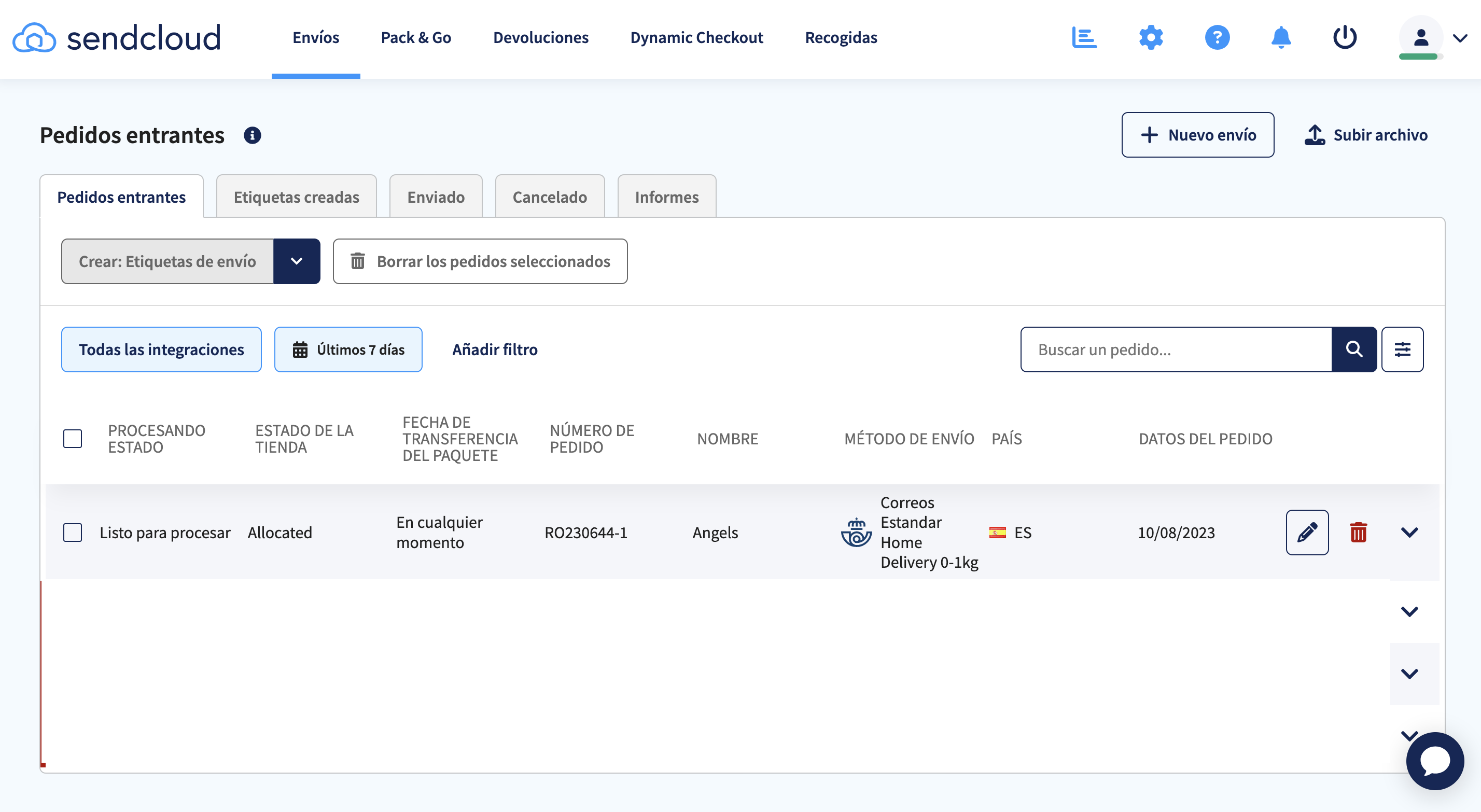Click NÚMERO DE PEDIDO column header
Screen dimensions: 1481x812
click(x=592, y=439)
